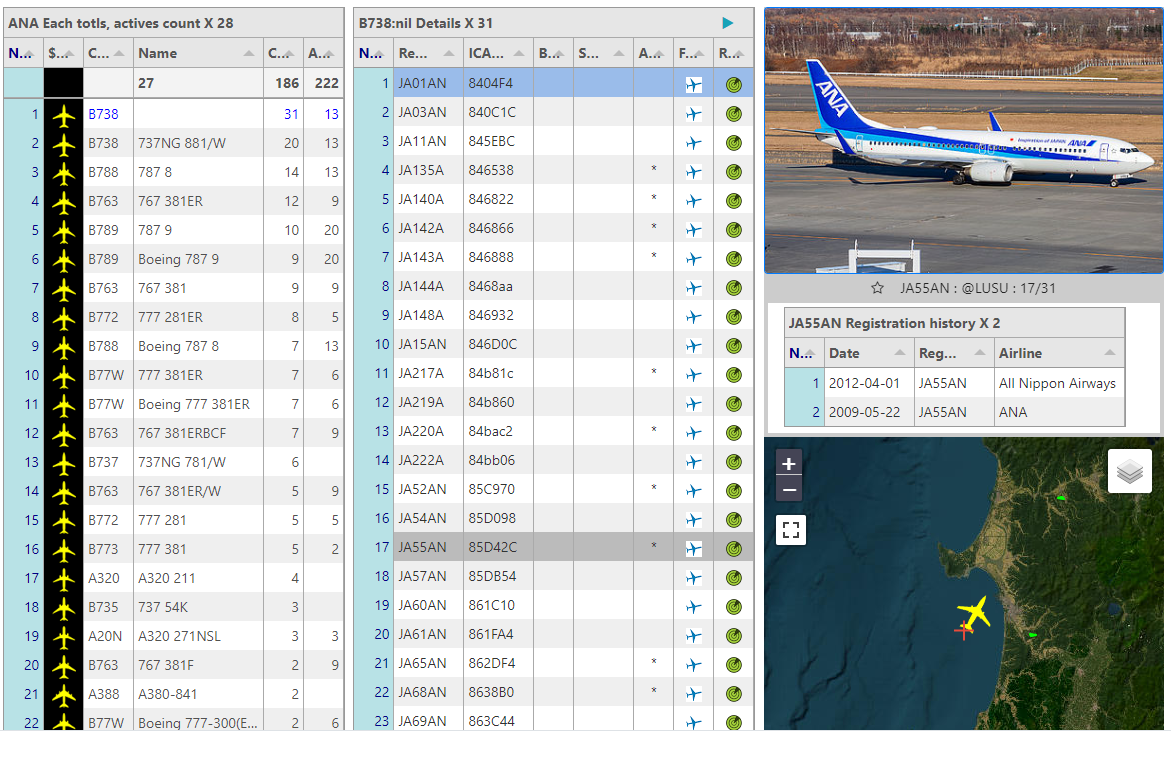Click the flight icon in the JA135A row
The width and height of the screenshot is (1171, 757).
[x=694, y=172]
